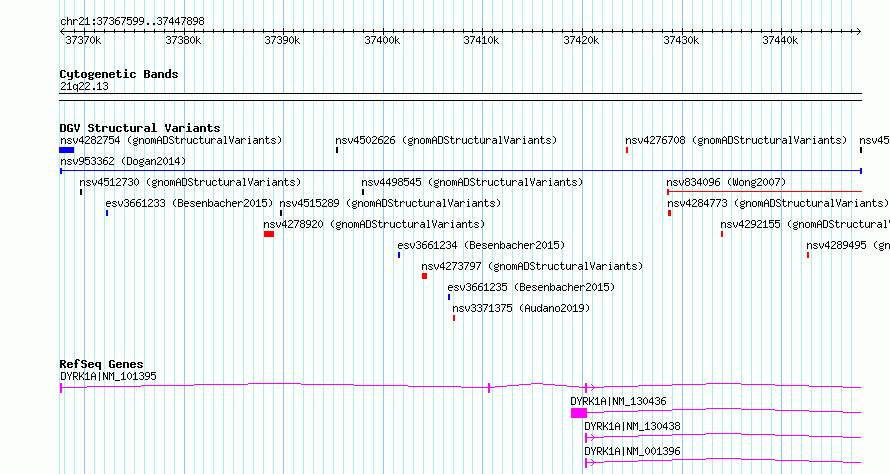Select nsv3371375 (Audano2019) label
The image size is (890, 474).
tap(521, 308)
